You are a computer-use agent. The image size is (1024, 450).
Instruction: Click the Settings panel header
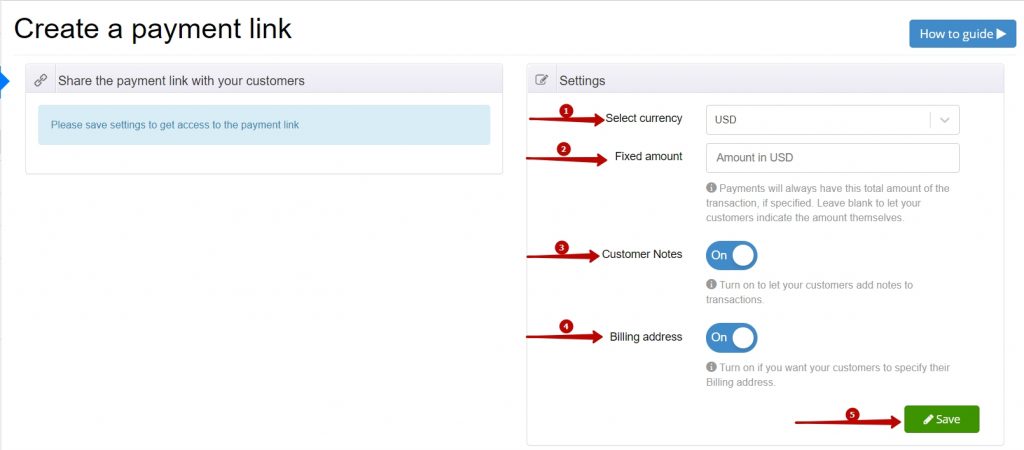coord(765,80)
